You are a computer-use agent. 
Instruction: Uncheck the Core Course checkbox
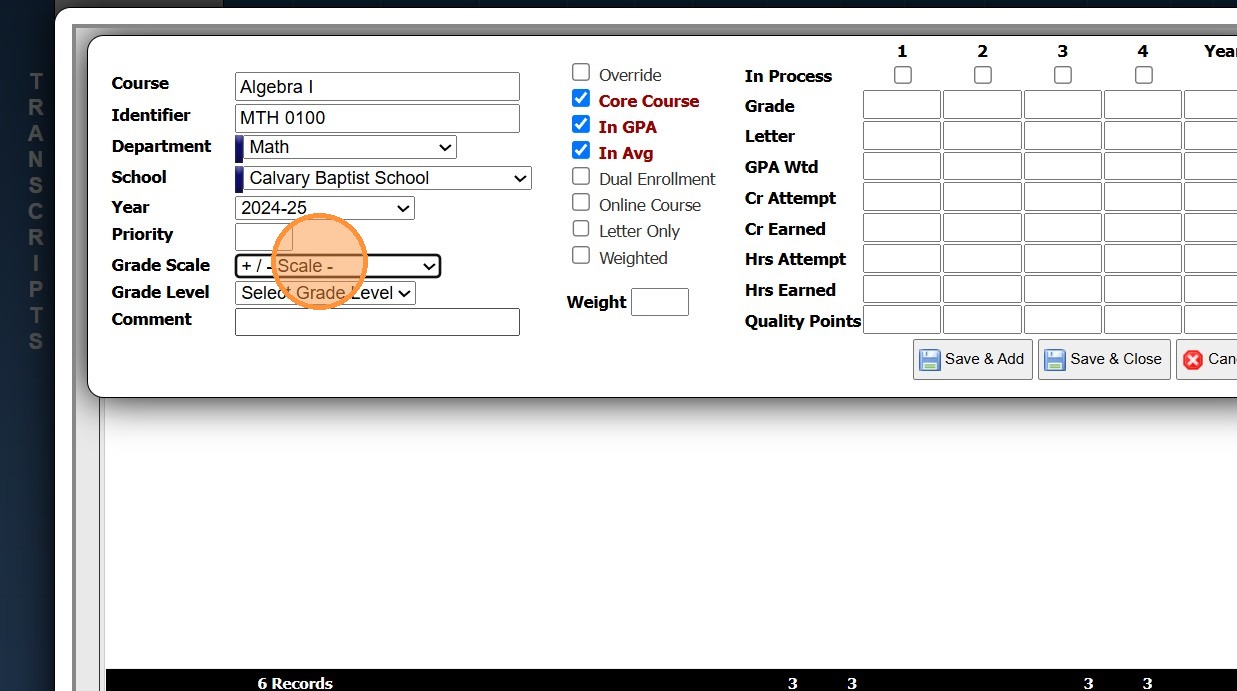click(x=581, y=98)
